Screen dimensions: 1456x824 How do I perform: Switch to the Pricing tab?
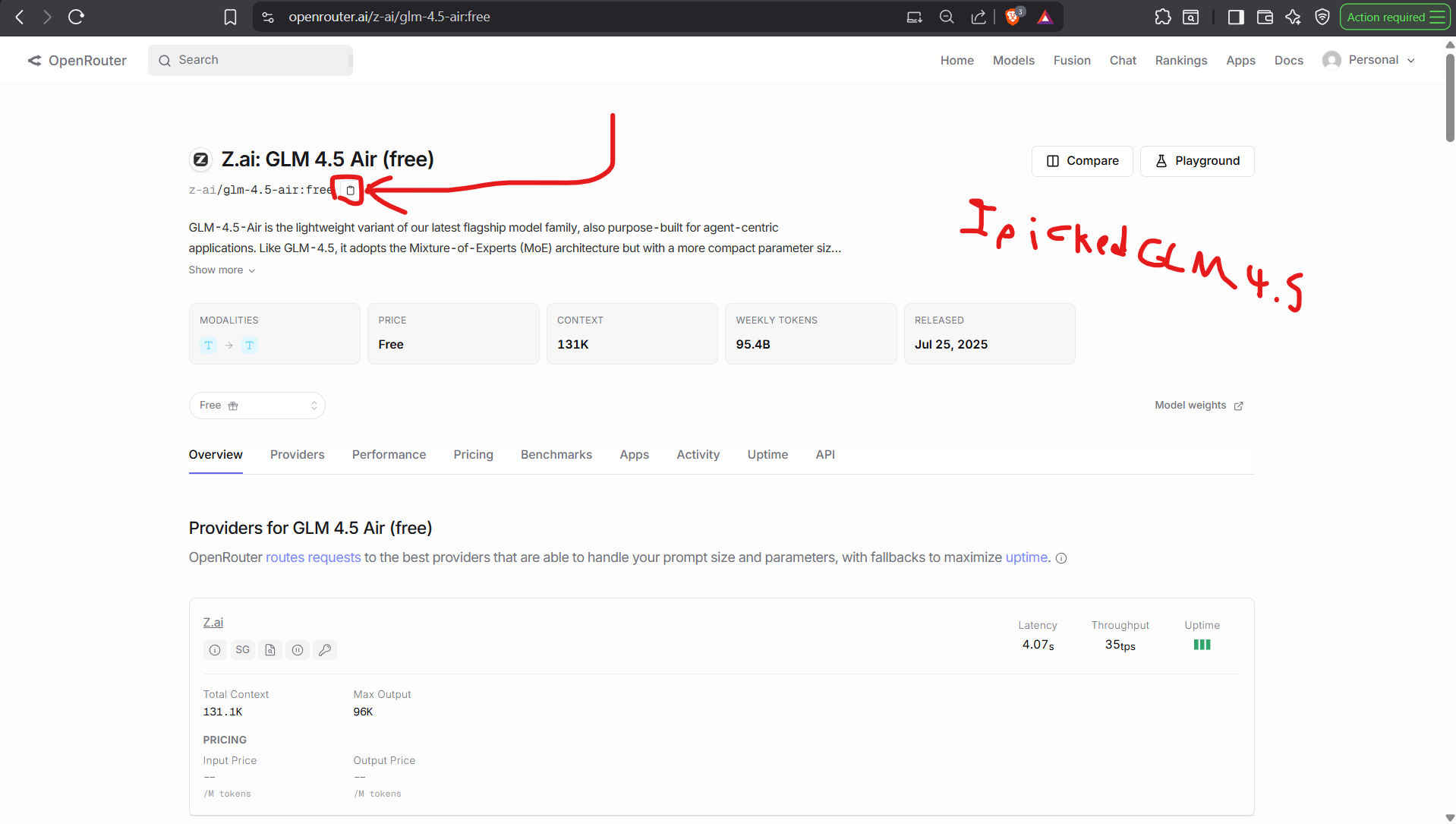point(474,455)
